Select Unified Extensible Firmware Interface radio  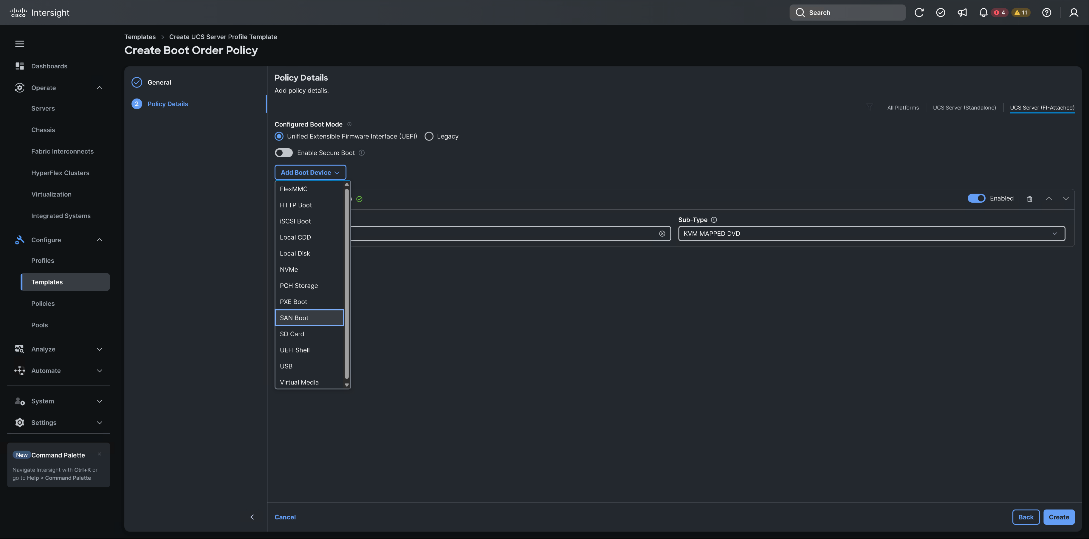(279, 137)
